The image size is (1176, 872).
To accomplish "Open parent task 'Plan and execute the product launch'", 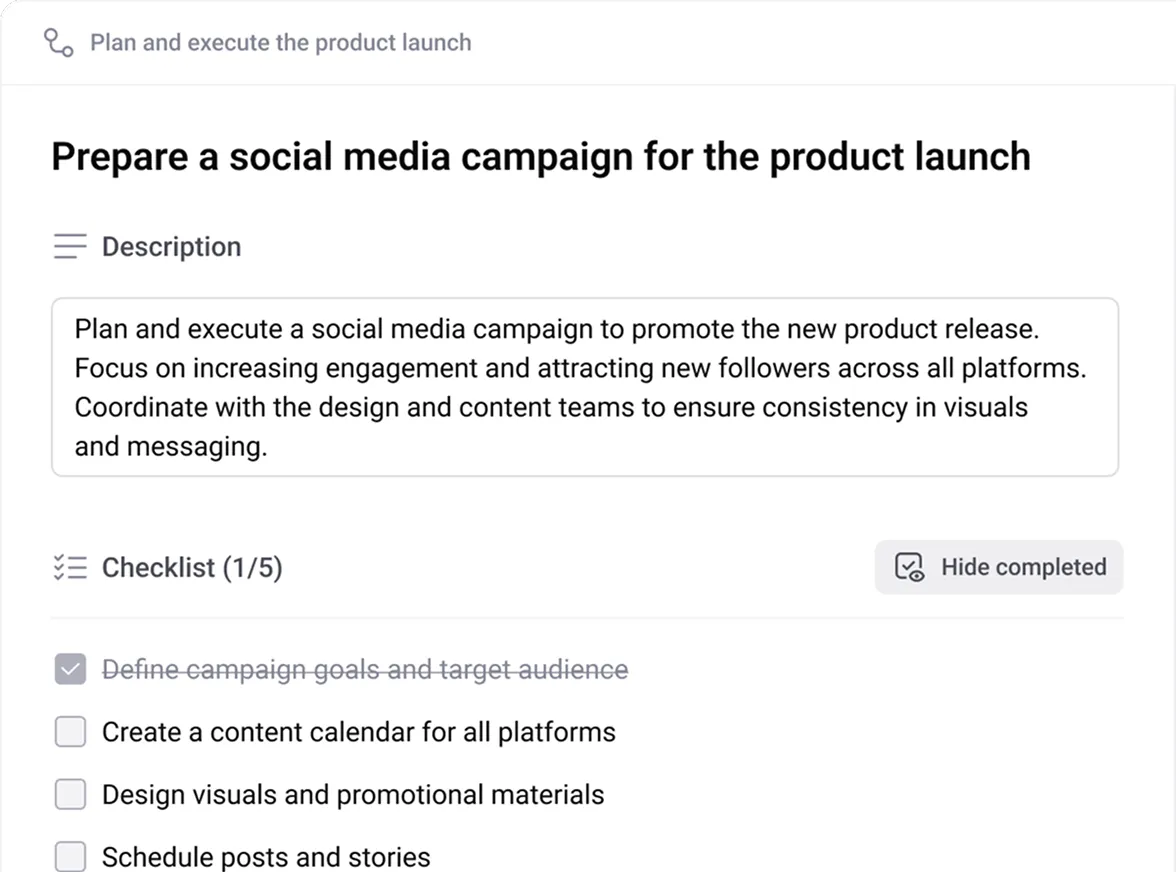I will pyautogui.click(x=280, y=43).
